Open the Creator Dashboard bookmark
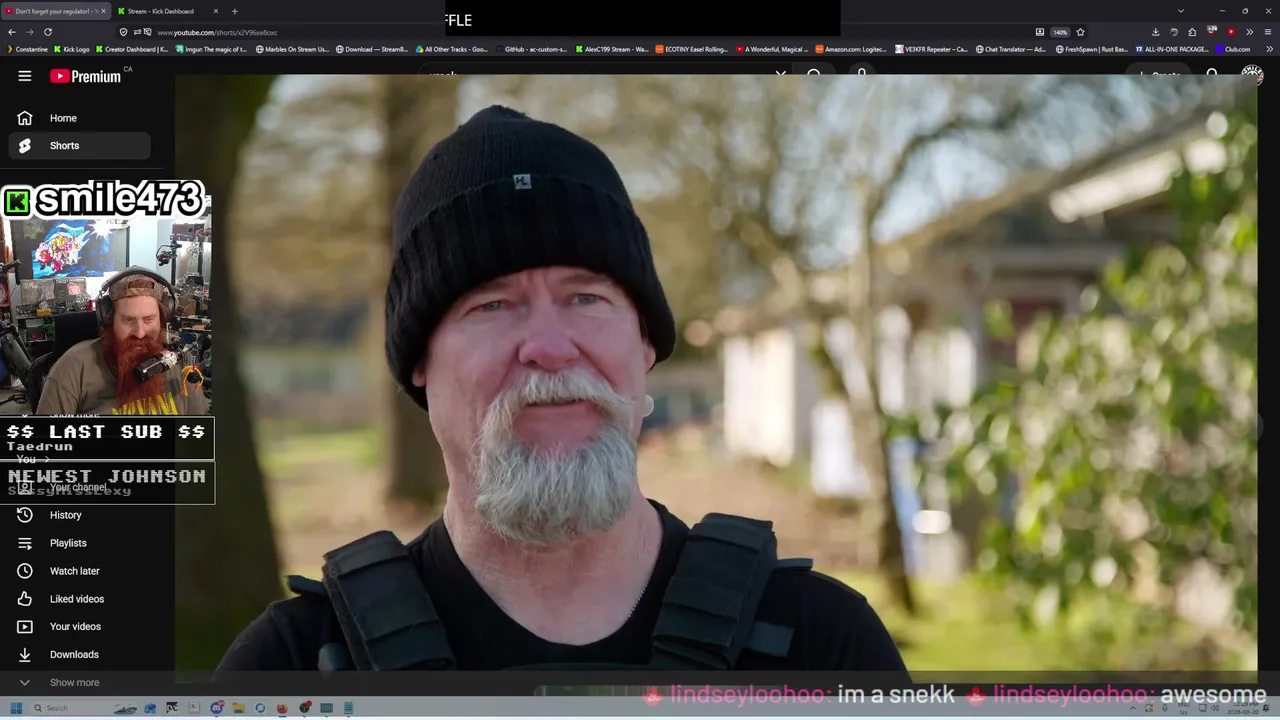The width and height of the screenshot is (1280, 720). point(133,49)
